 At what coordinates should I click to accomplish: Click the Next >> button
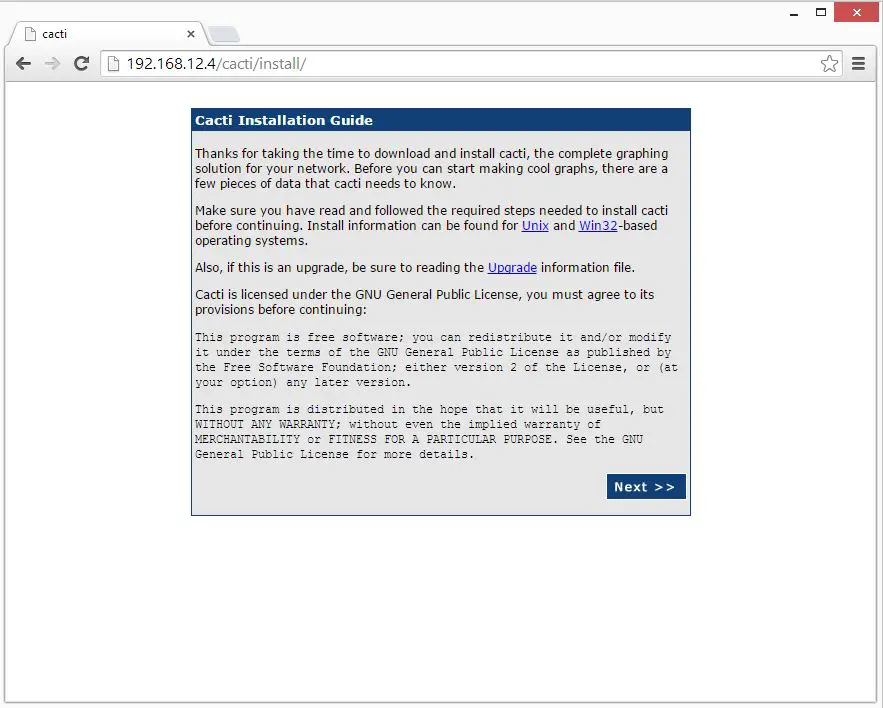[646, 487]
